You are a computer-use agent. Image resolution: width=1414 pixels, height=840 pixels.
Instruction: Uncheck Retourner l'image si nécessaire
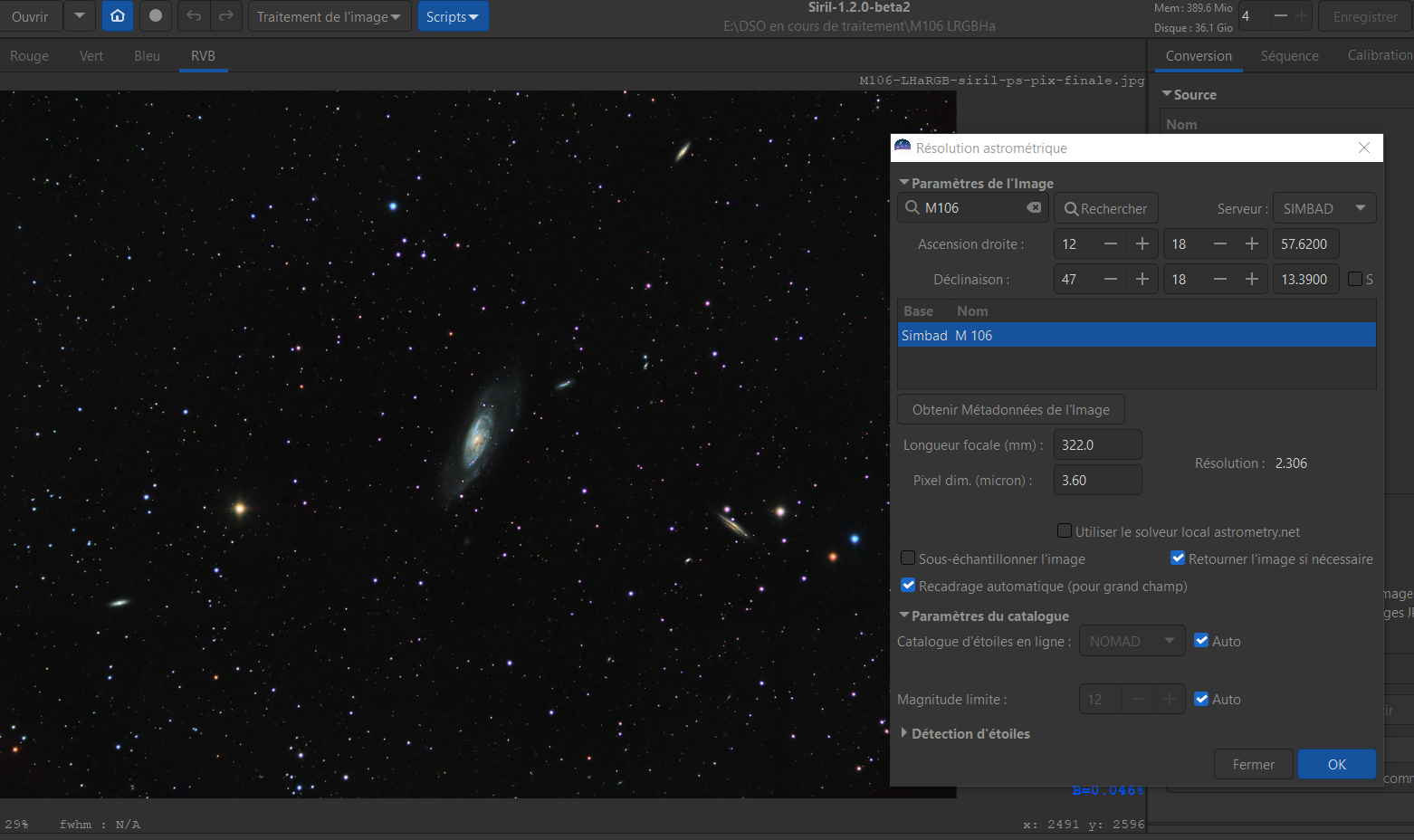pos(1178,558)
